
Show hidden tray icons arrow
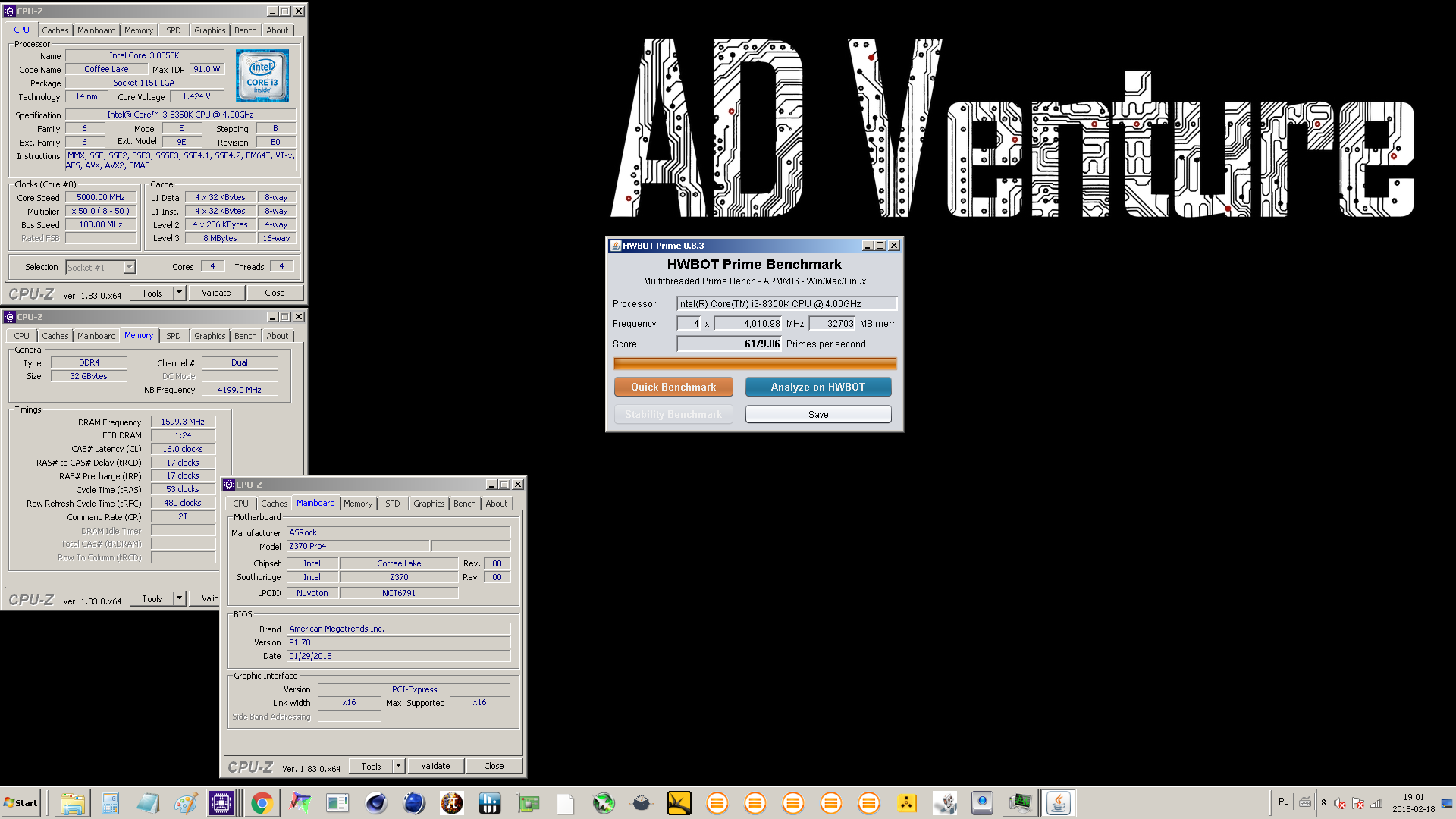point(1323,802)
